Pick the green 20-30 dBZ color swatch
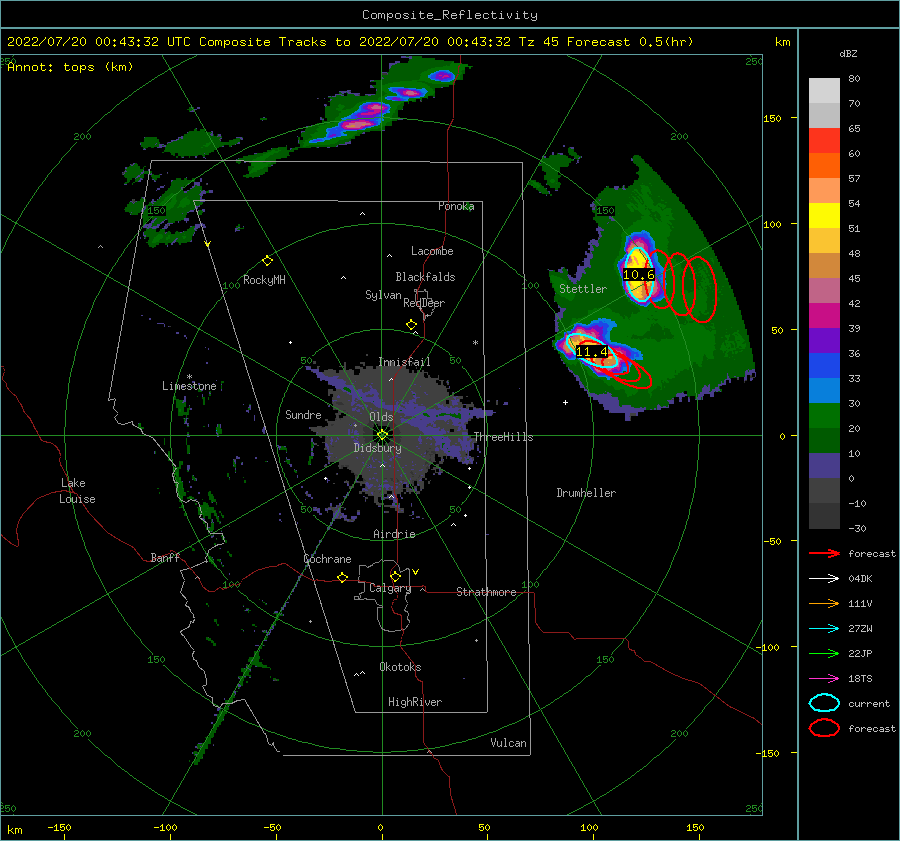Screen dimensions: 900x841 point(824,416)
